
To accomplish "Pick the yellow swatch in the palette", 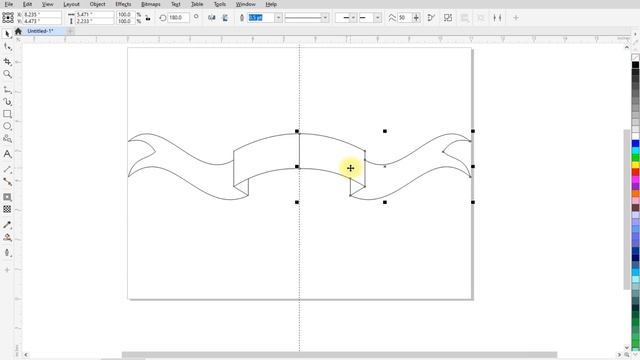I will (x=636, y=165).
